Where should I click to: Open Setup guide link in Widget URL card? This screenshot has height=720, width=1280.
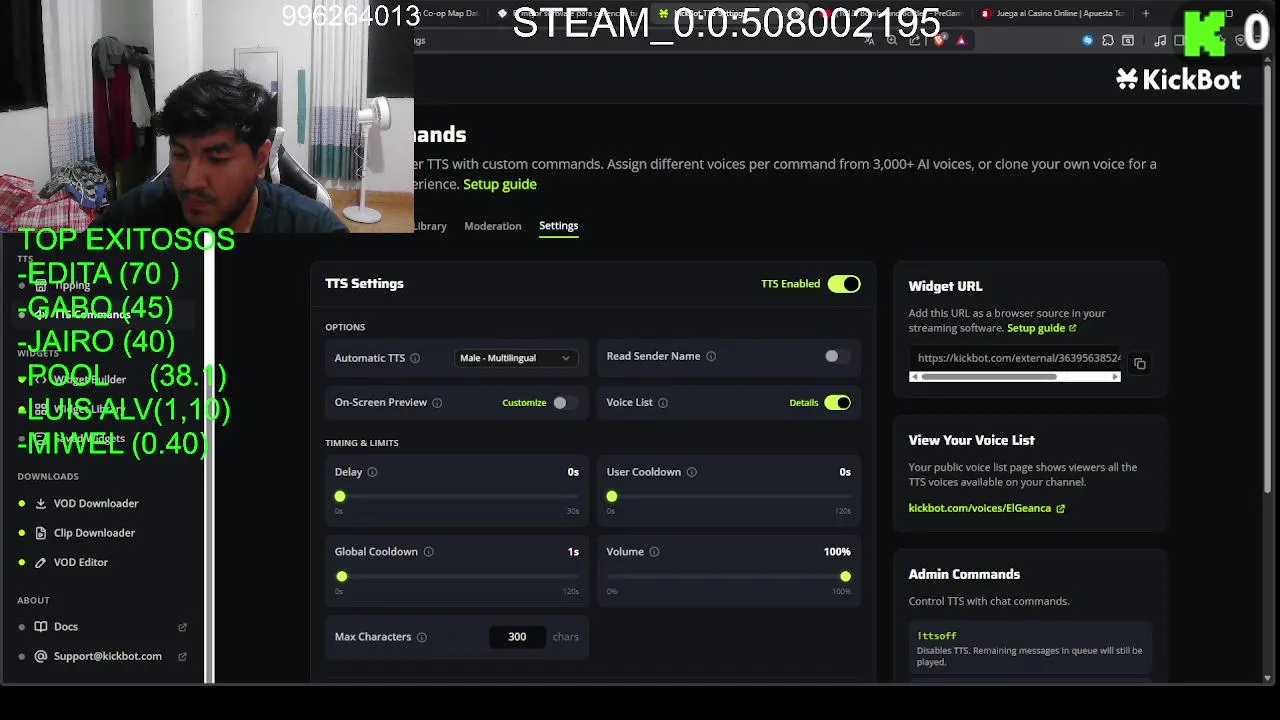pyautogui.click(x=1041, y=328)
